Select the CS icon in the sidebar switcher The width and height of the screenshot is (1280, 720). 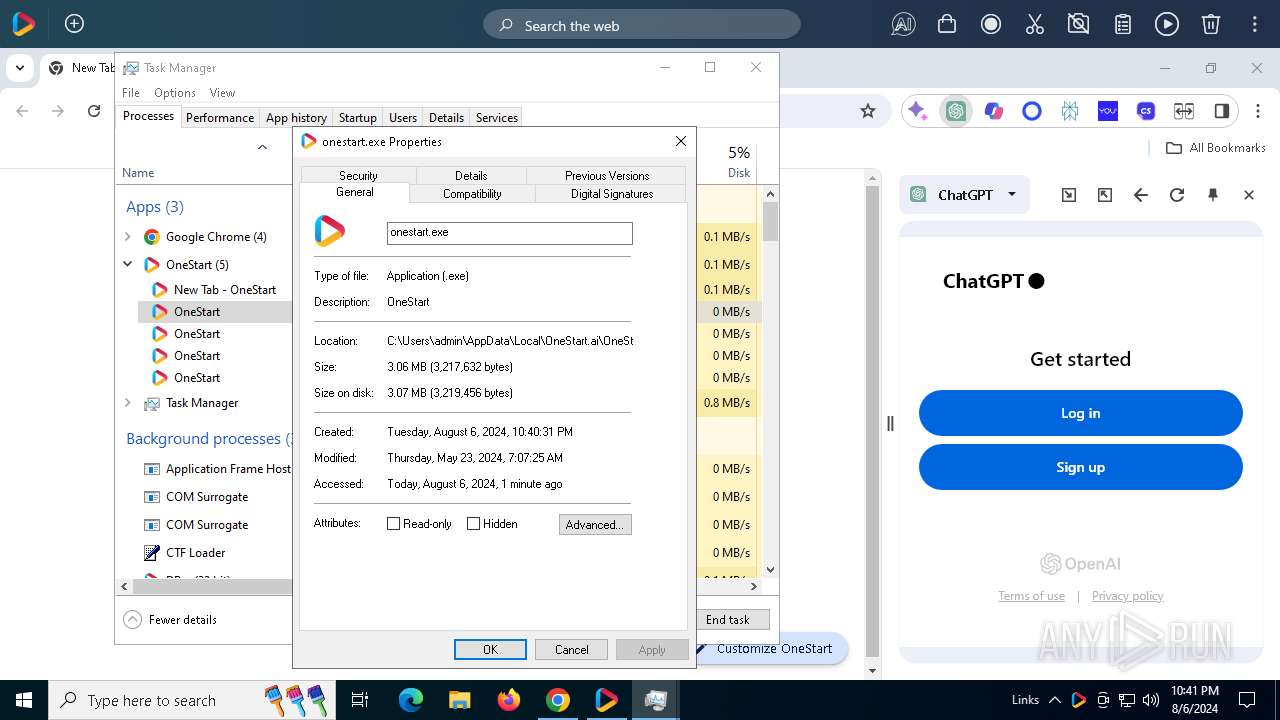[x=1146, y=111]
